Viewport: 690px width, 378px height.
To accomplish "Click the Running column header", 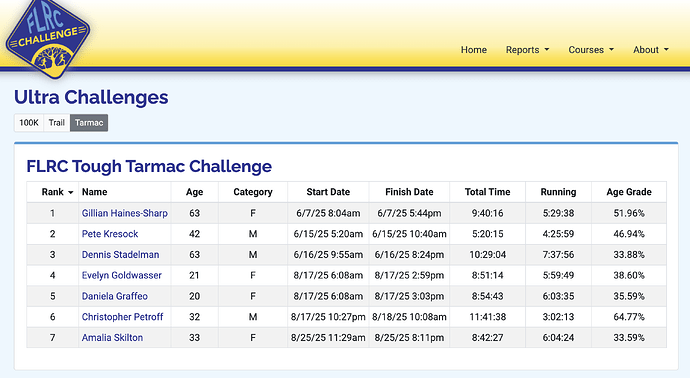I will (558, 192).
